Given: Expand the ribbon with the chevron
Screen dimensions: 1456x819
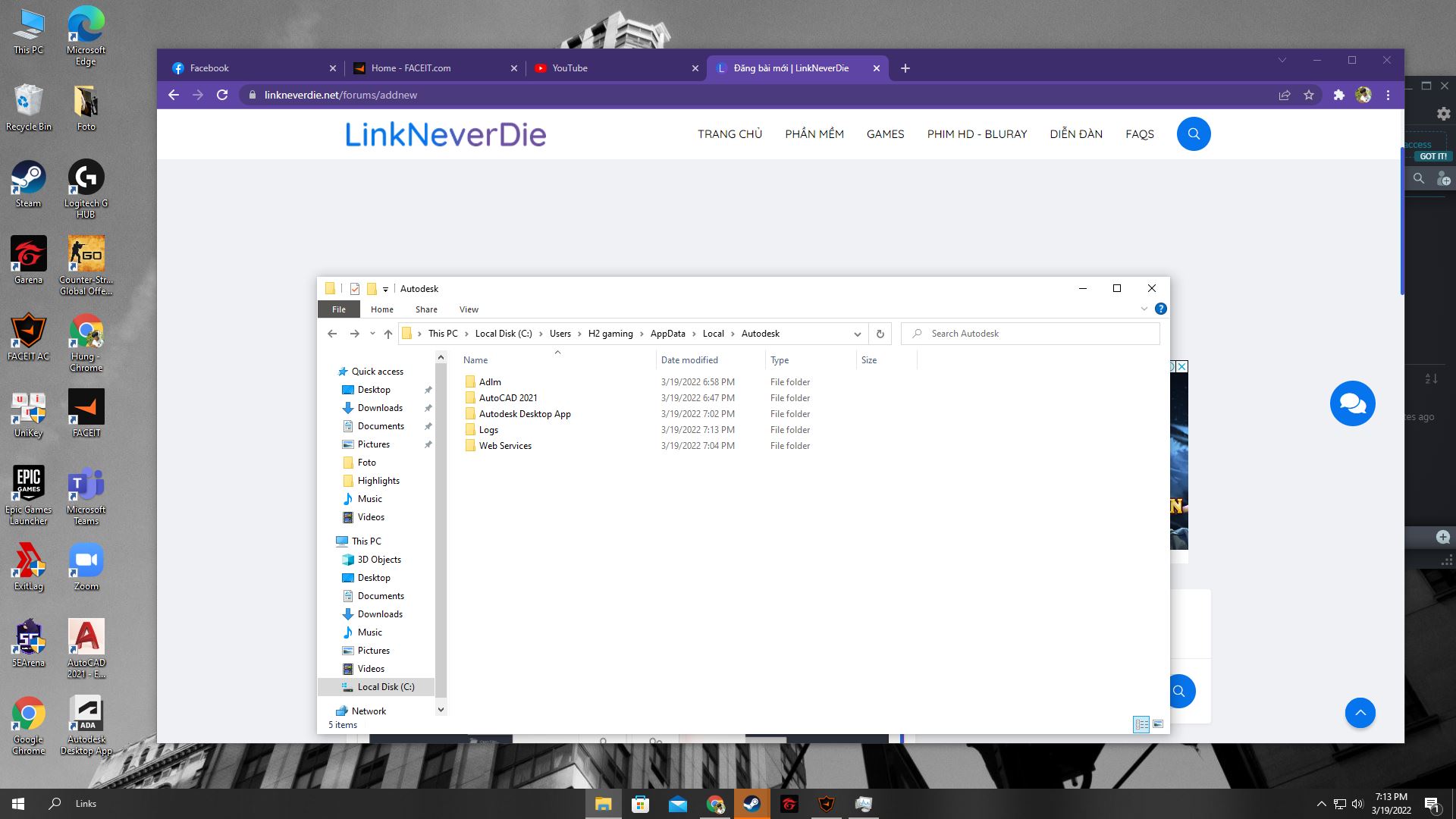Looking at the screenshot, I should (x=1144, y=309).
